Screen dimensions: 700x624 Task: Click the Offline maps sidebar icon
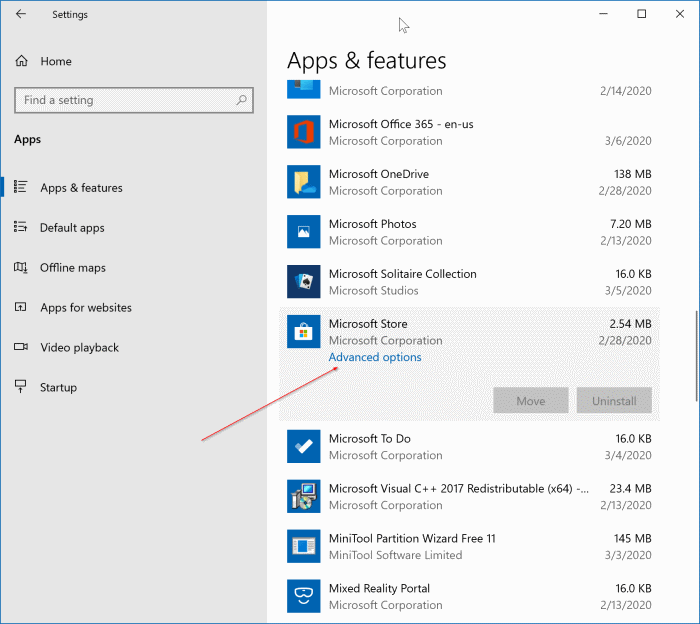point(21,267)
